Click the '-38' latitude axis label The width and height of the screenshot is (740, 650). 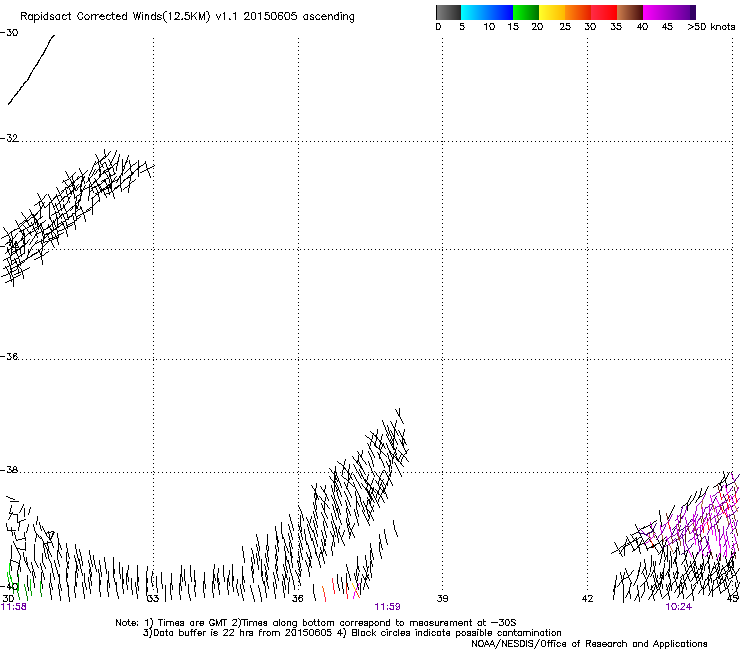click(9, 470)
